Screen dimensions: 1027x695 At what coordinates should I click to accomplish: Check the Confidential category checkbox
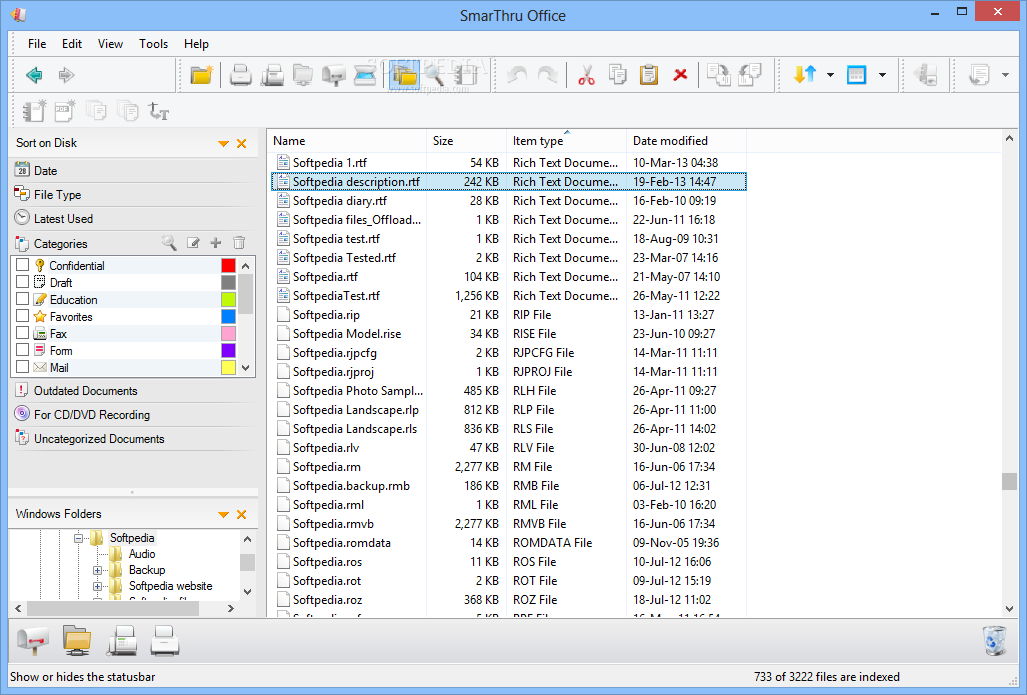pos(22,265)
